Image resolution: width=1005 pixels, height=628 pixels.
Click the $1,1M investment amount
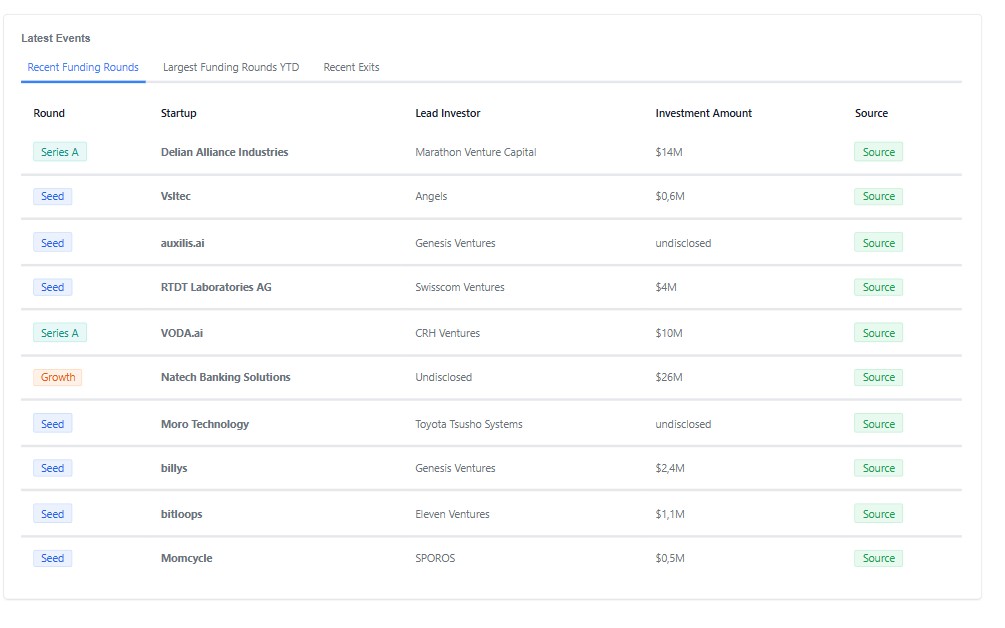[670, 514]
